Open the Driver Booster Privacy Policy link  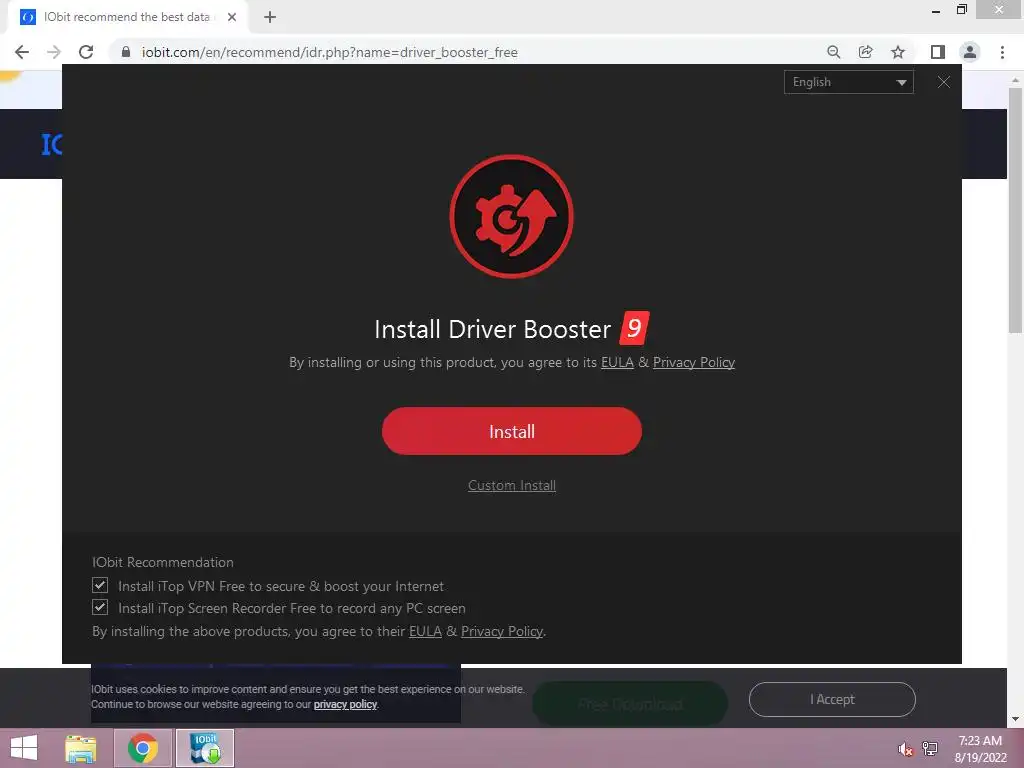(694, 362)
